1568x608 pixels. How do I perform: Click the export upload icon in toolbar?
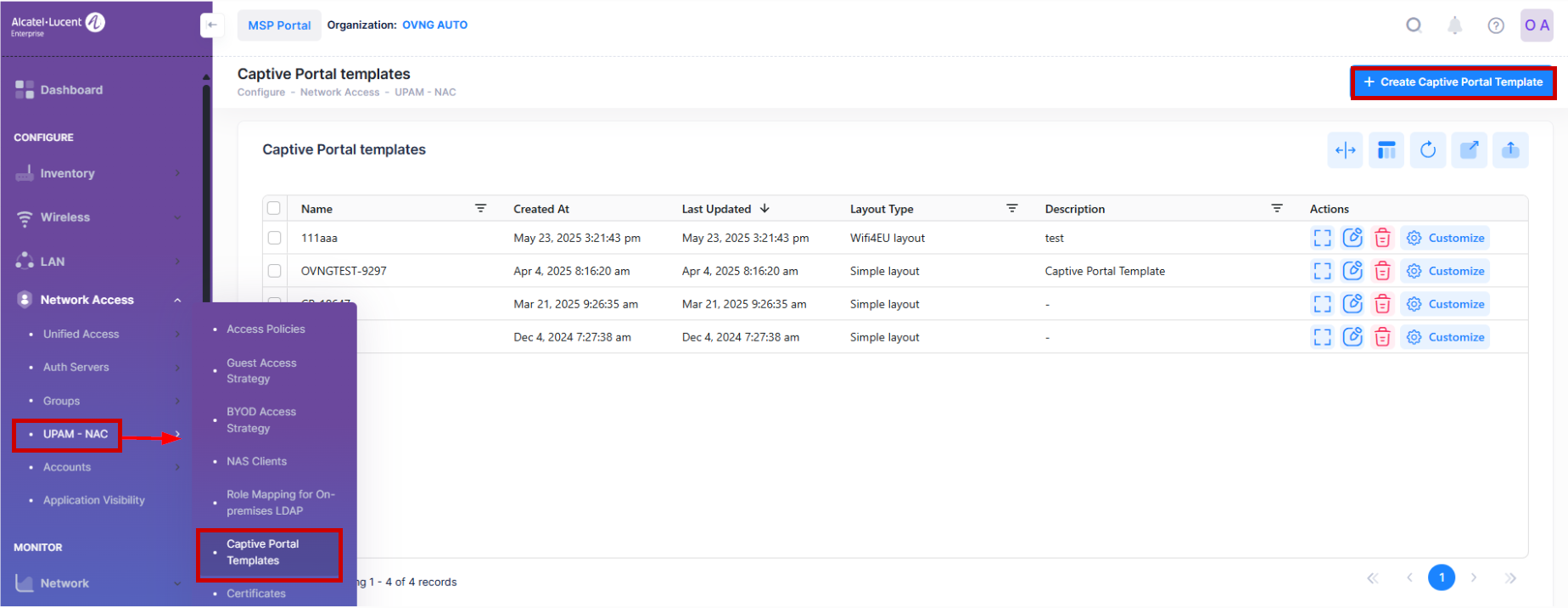[x=1510, y=150]
